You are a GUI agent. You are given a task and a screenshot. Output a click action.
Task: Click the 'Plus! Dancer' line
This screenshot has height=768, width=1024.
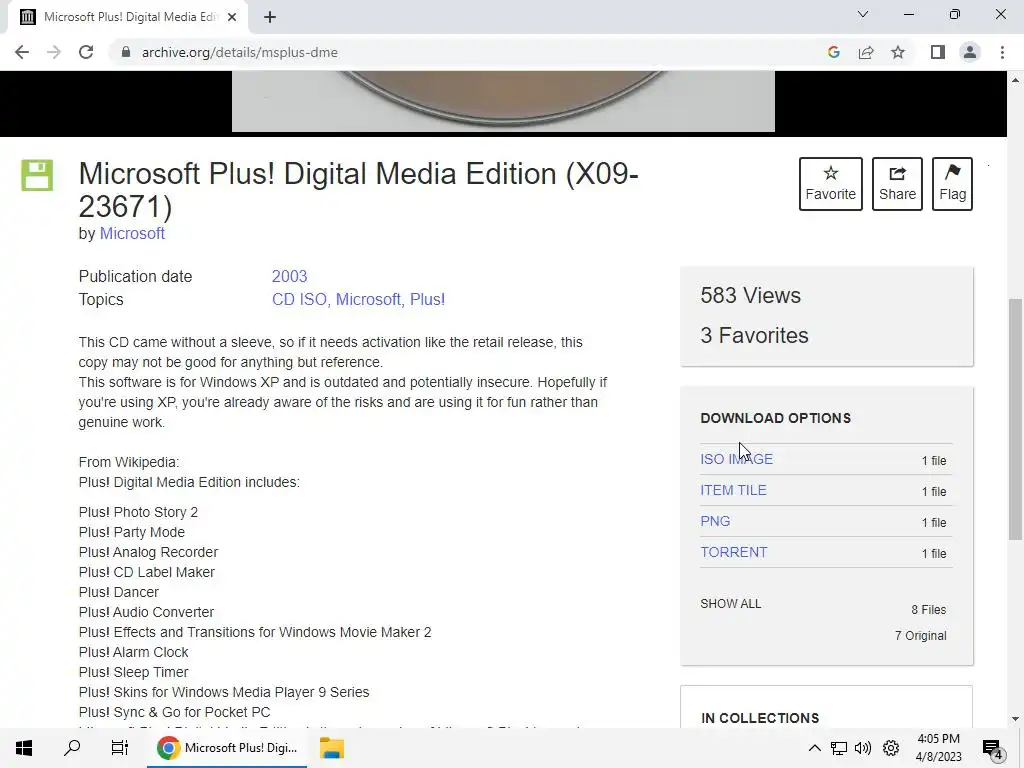tap(118, 592)
